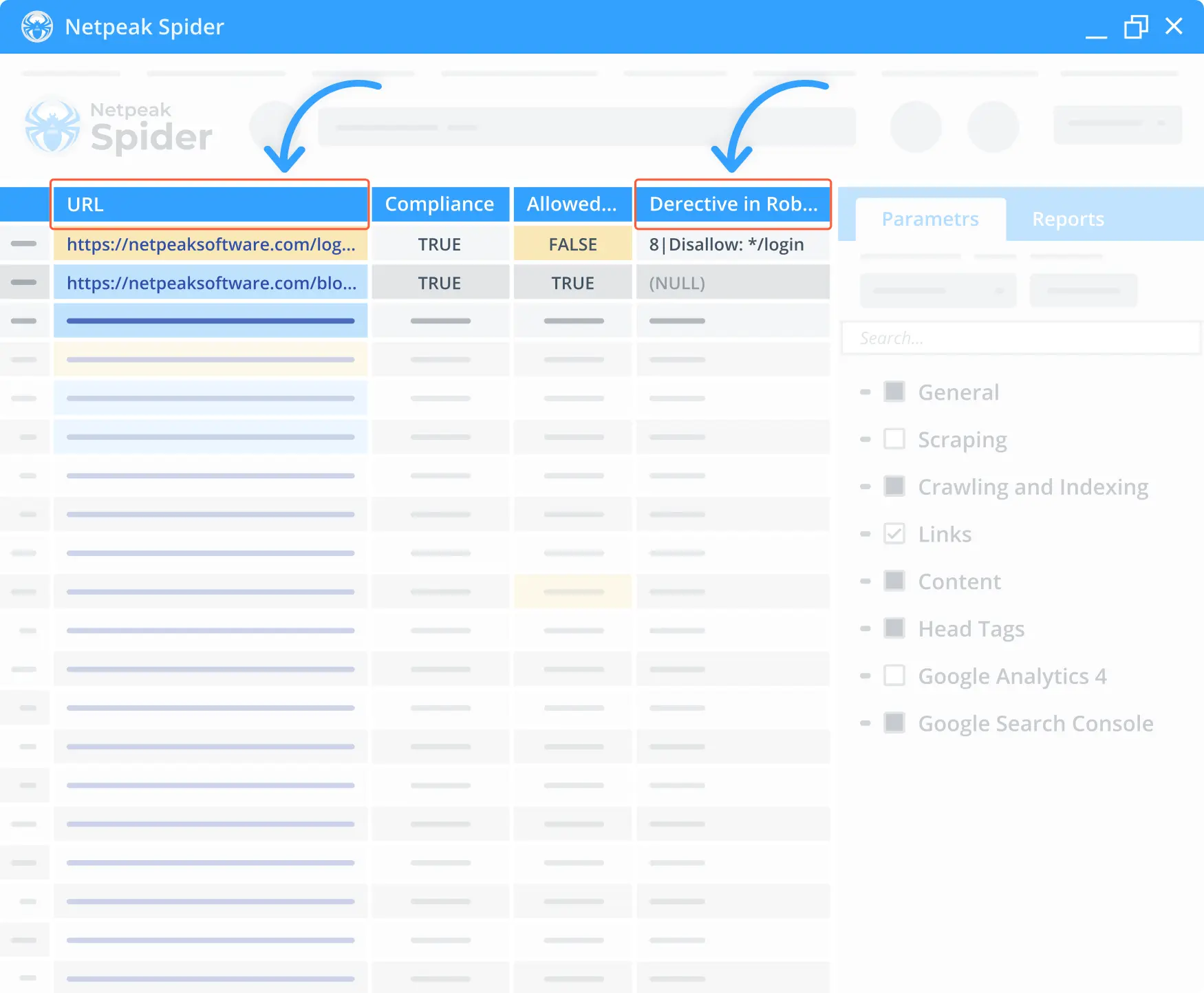This screenshot has height=993, width=1204.
Task: Click the faded Netpeak Spider logo in toolbar
Action: (x=118, y=127)
